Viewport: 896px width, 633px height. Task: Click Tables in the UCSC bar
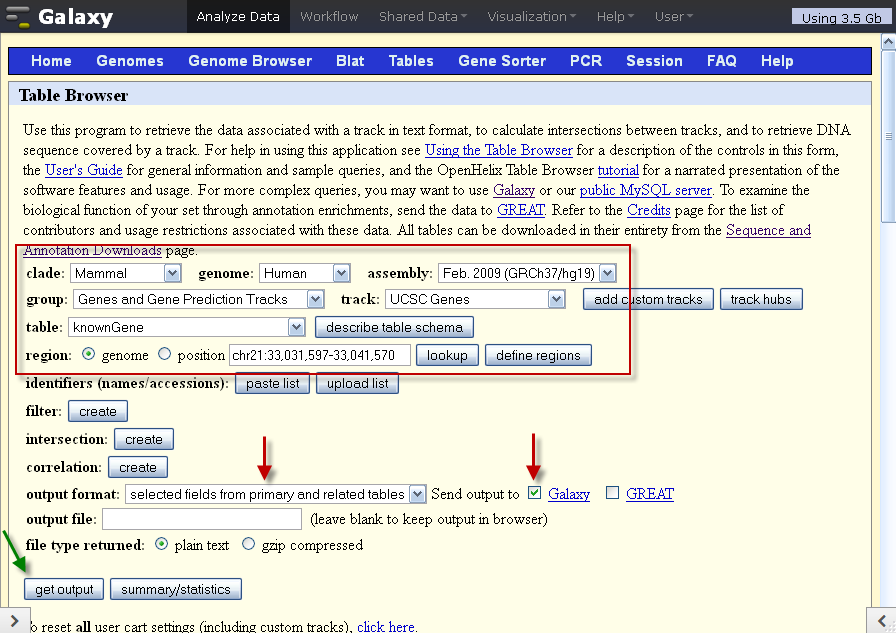(x=411, y=61)
